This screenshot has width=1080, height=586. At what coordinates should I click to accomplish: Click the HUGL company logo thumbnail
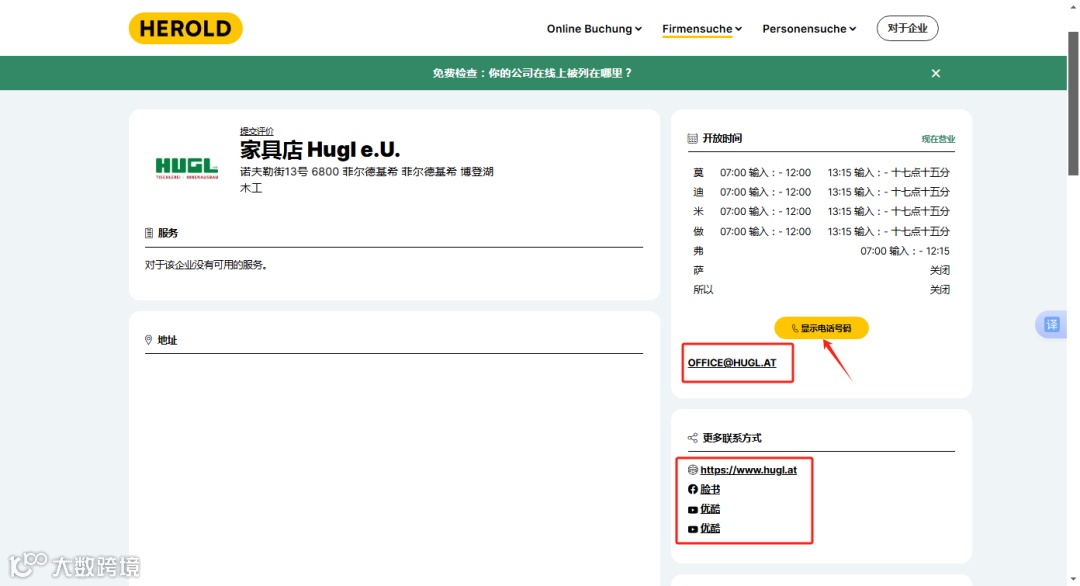(187, 167)
